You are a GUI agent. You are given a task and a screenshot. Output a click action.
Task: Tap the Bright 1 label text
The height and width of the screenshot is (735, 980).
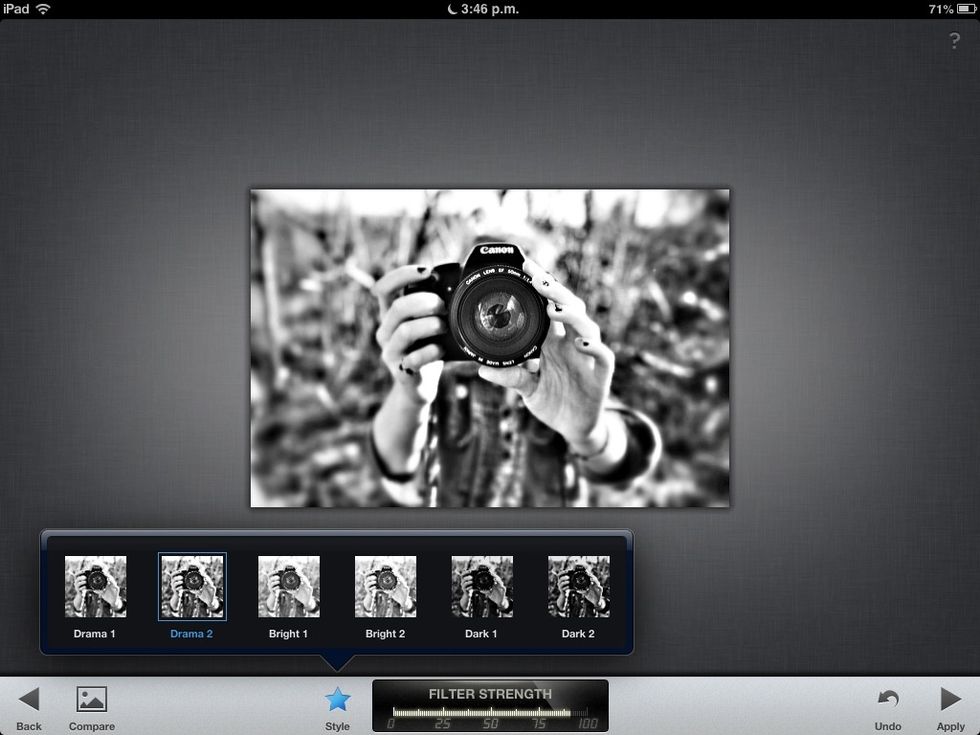coord(288,634)
